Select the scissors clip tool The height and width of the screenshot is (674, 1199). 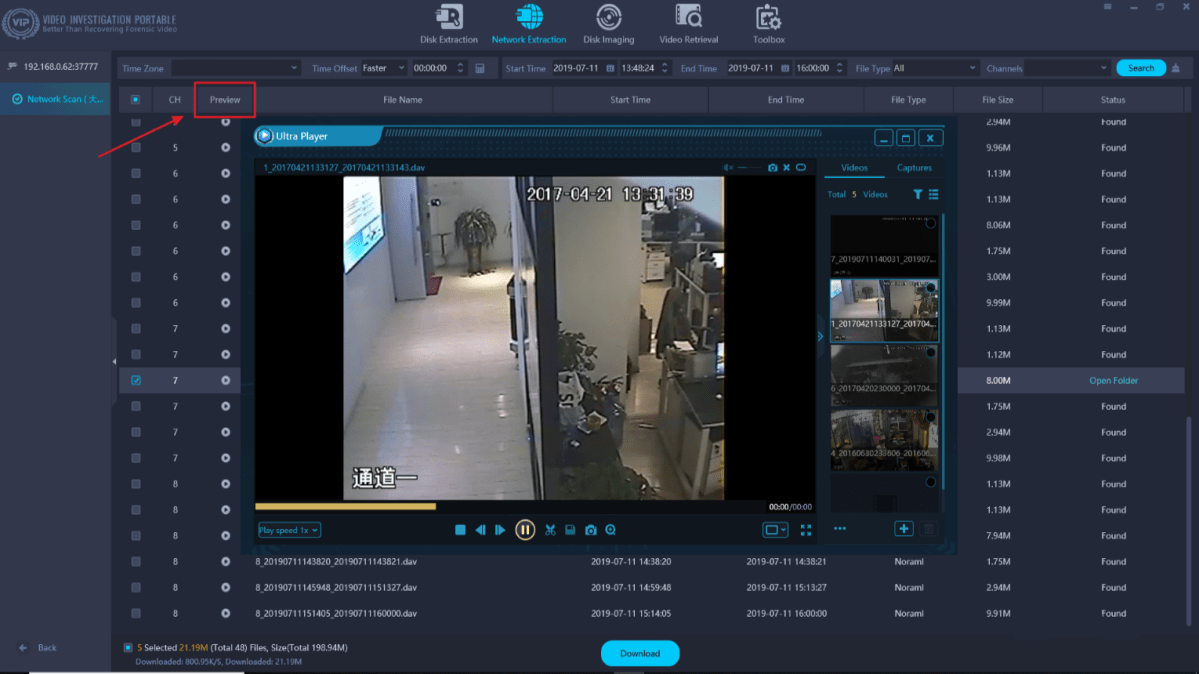click(x=550, y=530)
